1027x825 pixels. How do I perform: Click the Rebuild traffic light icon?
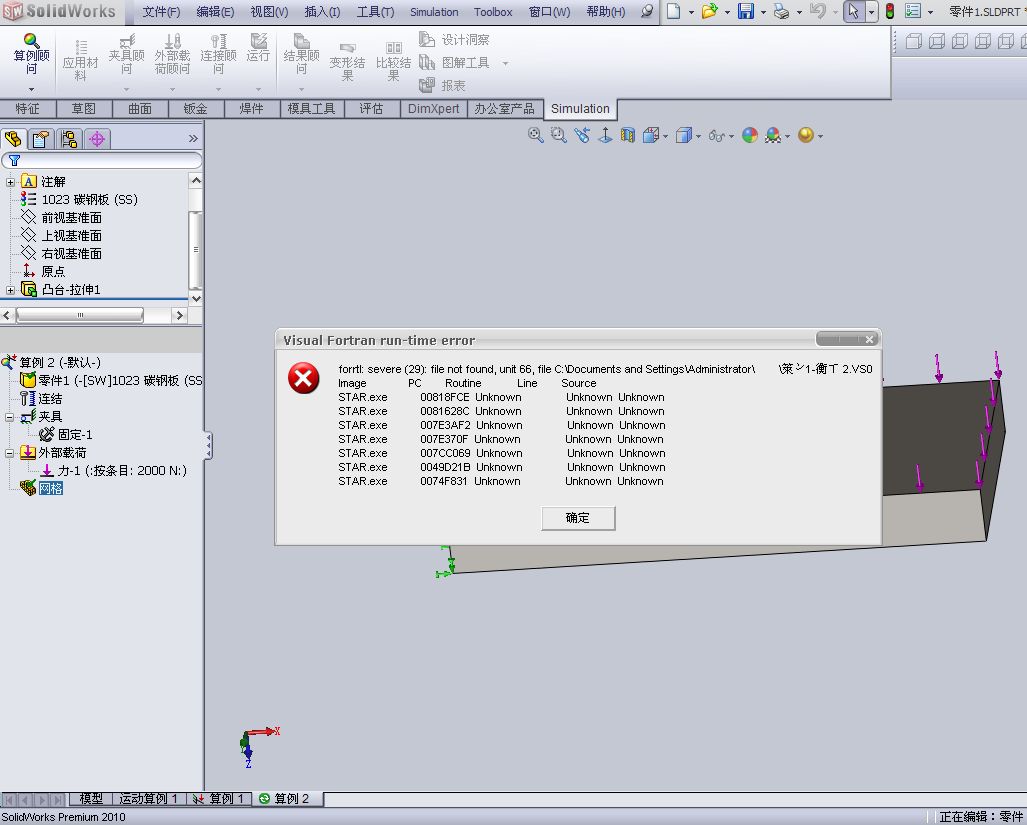coord(889,11)
